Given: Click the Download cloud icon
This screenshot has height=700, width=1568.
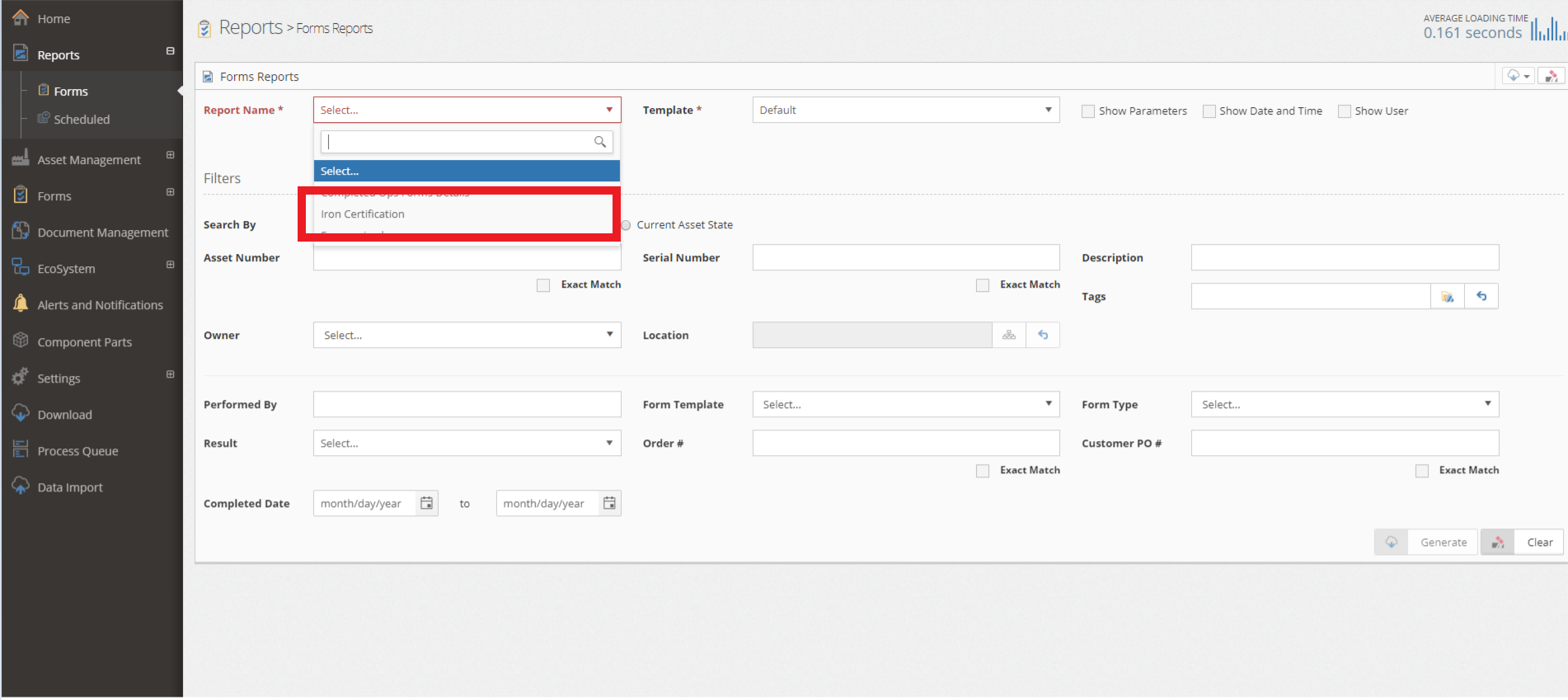Looking at the screenshot, I should 21,413.
